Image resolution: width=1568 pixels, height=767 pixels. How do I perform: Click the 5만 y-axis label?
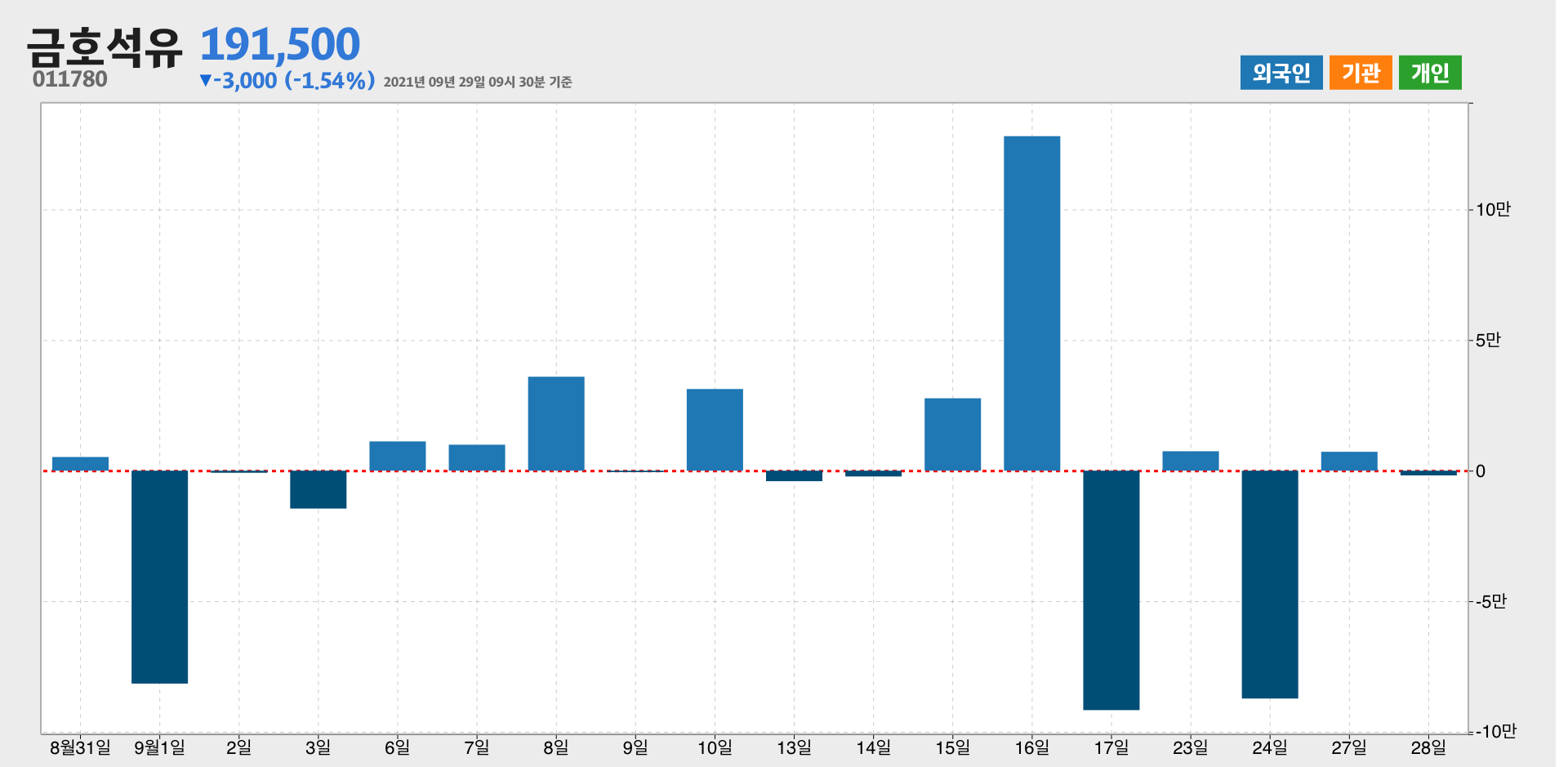coord(1488,341)
